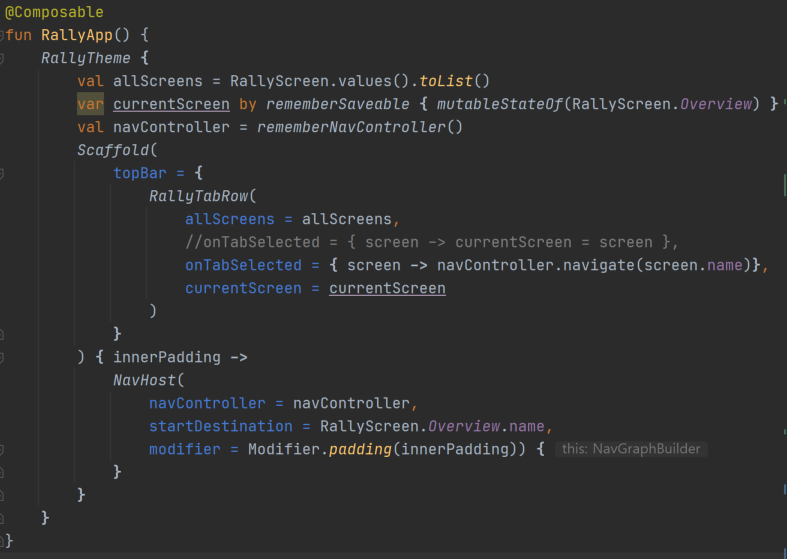This screenshot has height=559, width=787.
Task: Click the 'fun' keyword before RallyApp
Action: pyautogui.click(x=19, y=35)
